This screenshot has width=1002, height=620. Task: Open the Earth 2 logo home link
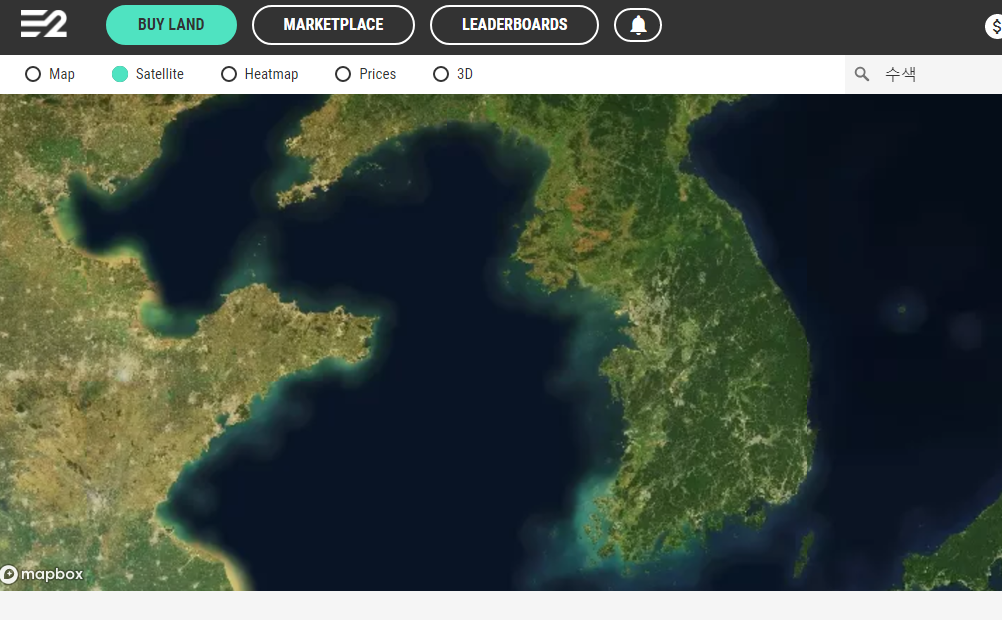pyautogui.click(x=43, y=24)
